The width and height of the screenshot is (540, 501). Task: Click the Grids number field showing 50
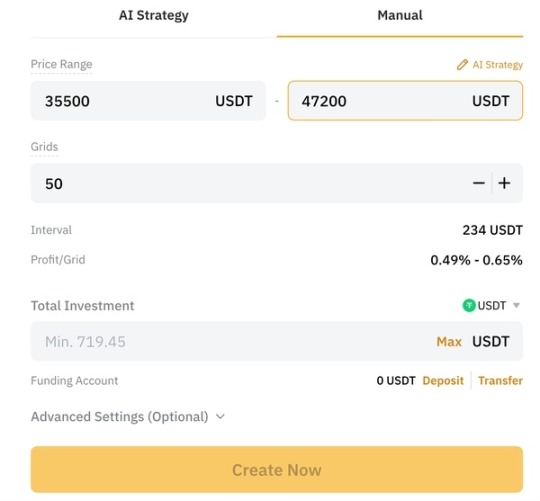(248, 183)
